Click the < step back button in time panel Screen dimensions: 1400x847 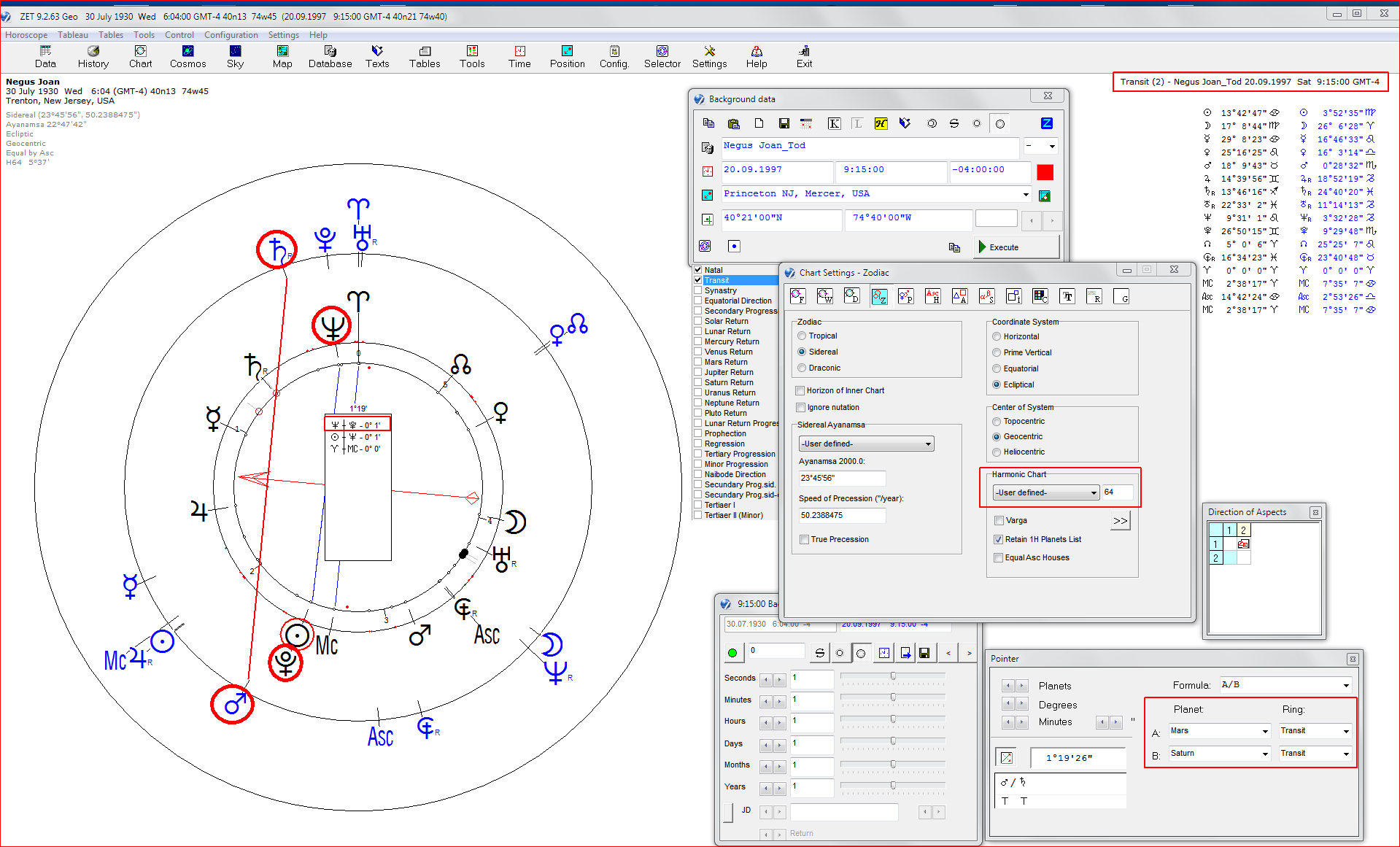(948, 653)
